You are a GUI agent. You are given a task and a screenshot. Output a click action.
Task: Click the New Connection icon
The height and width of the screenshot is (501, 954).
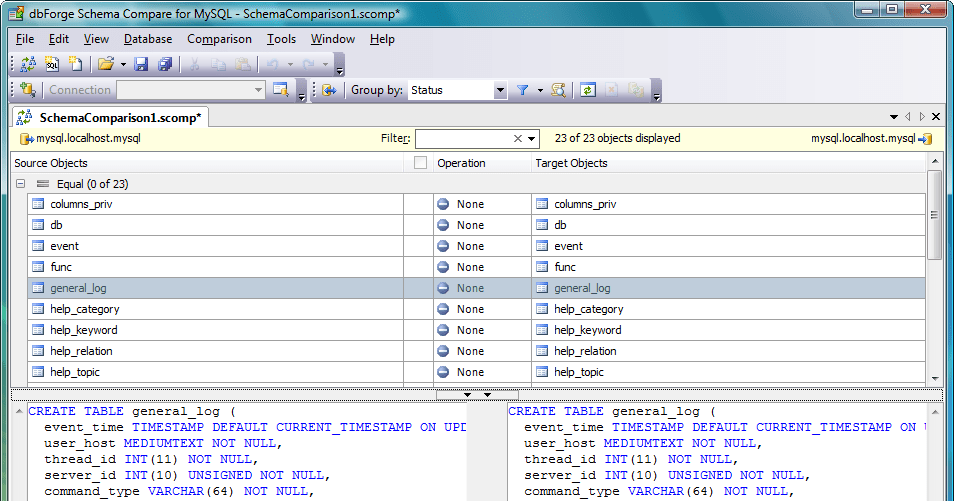point(28,89)
